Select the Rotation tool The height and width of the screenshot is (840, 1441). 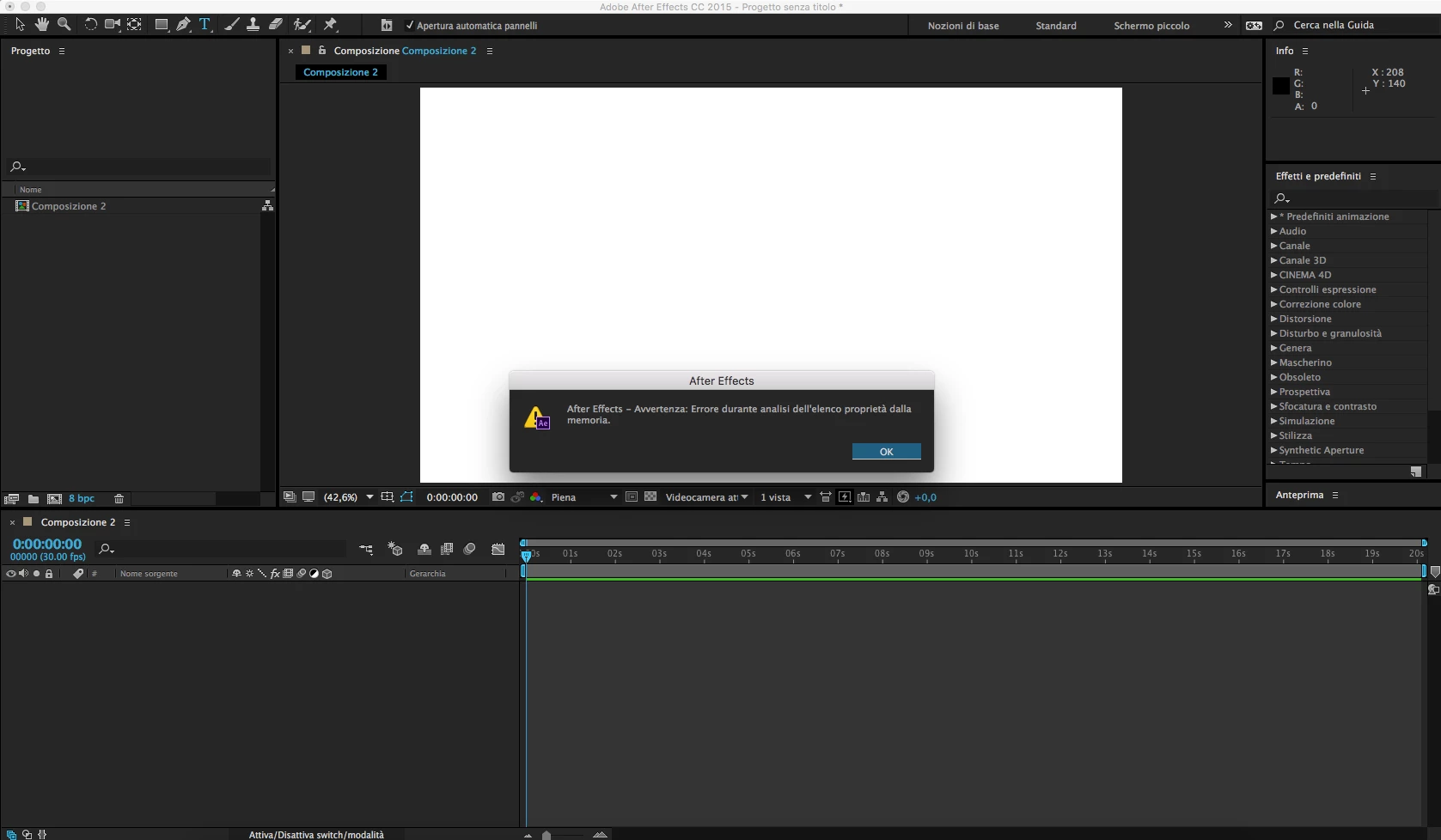click(x=90, y=25)
